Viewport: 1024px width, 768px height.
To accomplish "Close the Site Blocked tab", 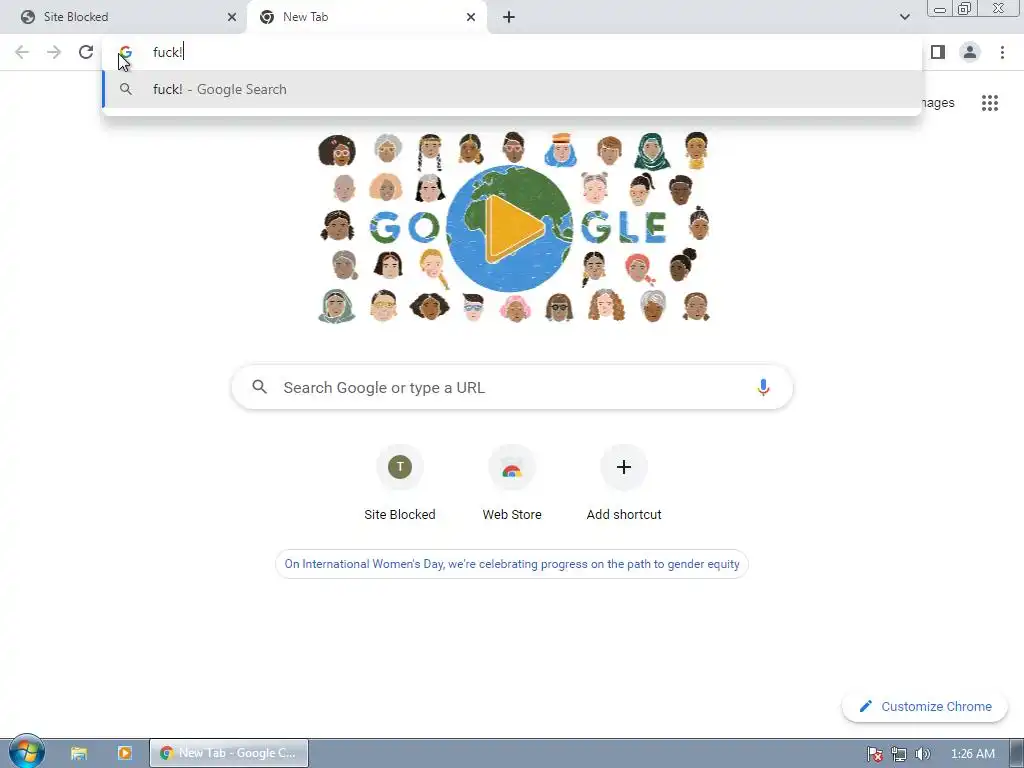I will [x=232, y=17].
